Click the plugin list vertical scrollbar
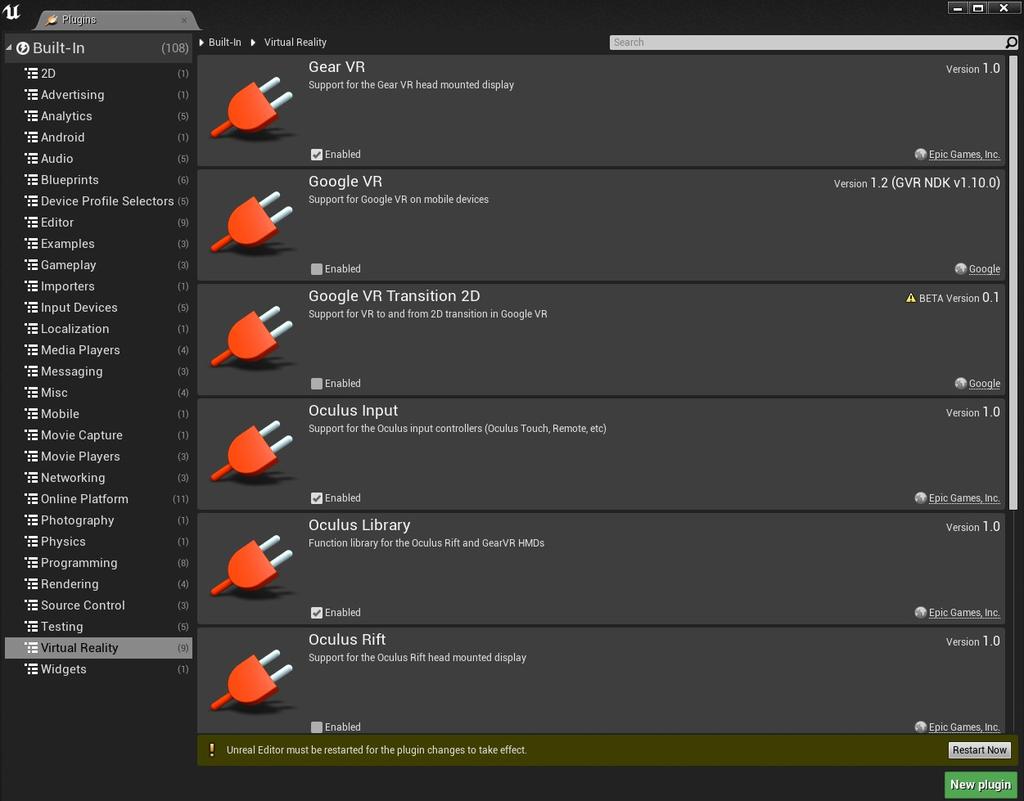Image resolution: width=1024 pixels, height=801 pixels. point(1013,283)
